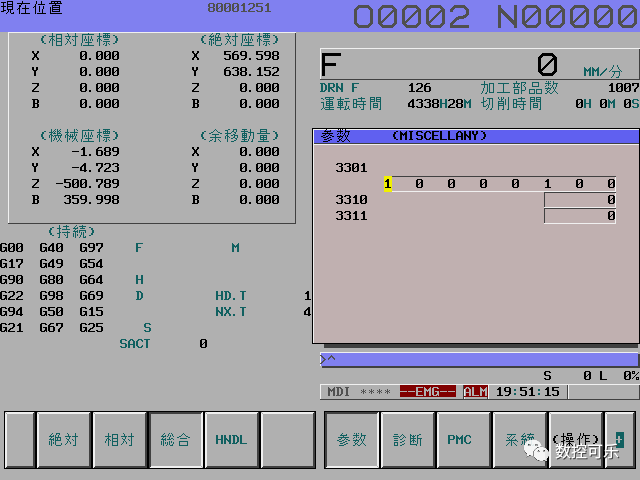This screenshot has width=640, height=480.
Task: Click modal code G54
Action: (x=91, y=264)
